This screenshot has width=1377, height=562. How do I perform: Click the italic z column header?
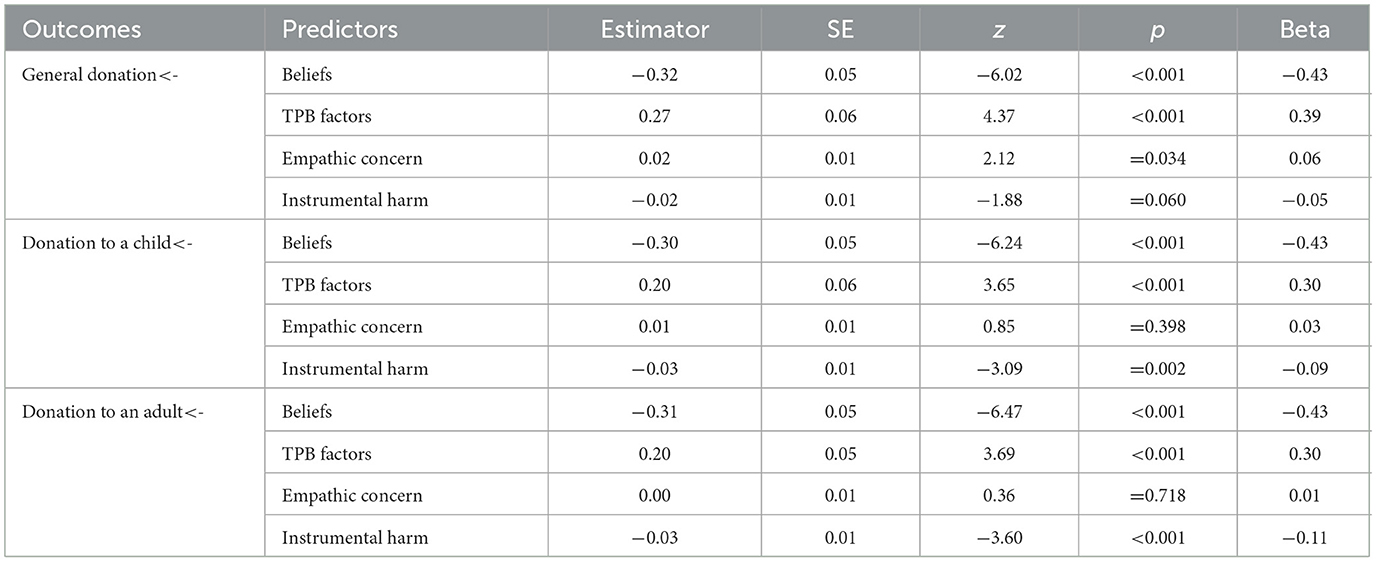click(999, 30)
